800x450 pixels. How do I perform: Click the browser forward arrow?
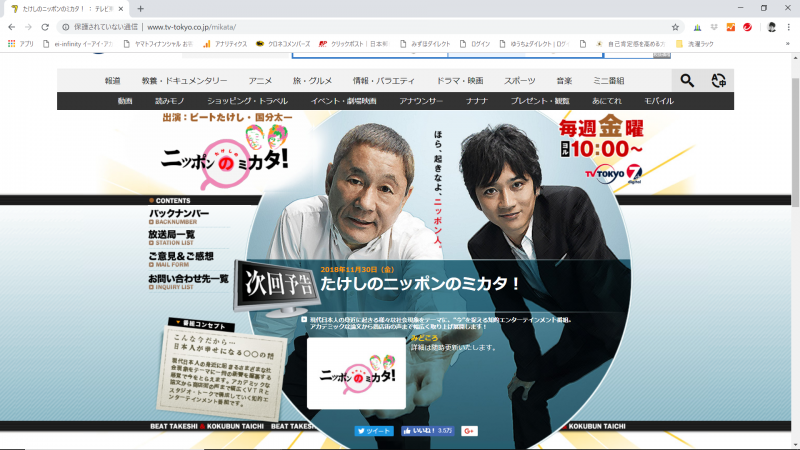28,27
